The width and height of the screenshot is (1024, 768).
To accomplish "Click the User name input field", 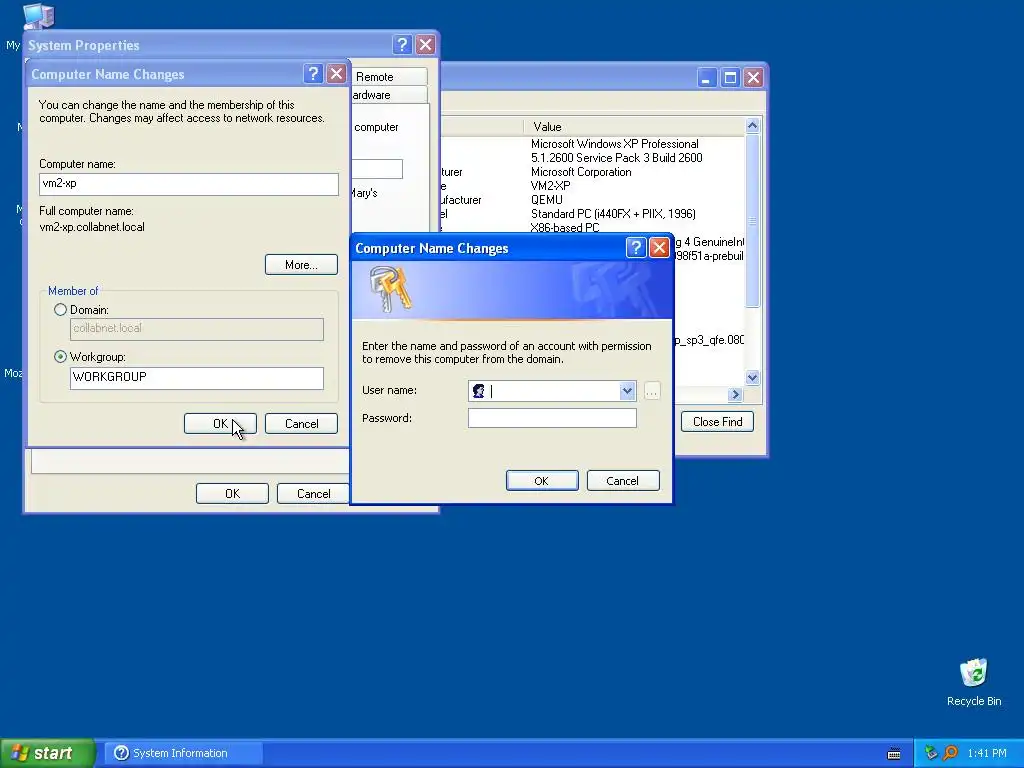I will (x=554, y=391).
